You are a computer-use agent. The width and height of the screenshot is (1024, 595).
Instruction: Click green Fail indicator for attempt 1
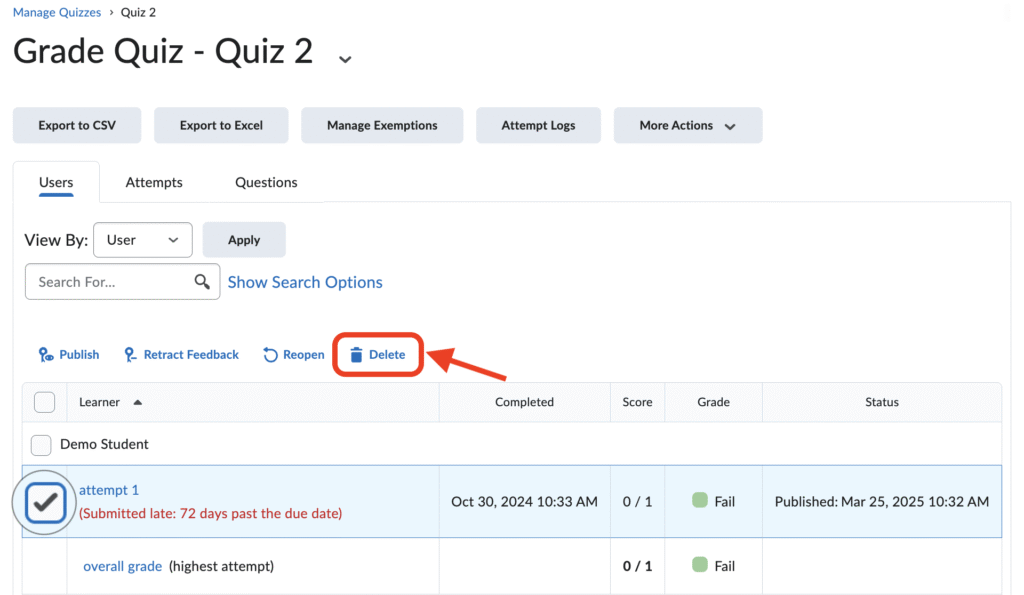click(699, 500)
